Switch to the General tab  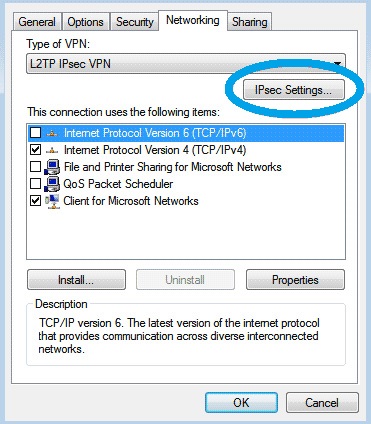37,22
